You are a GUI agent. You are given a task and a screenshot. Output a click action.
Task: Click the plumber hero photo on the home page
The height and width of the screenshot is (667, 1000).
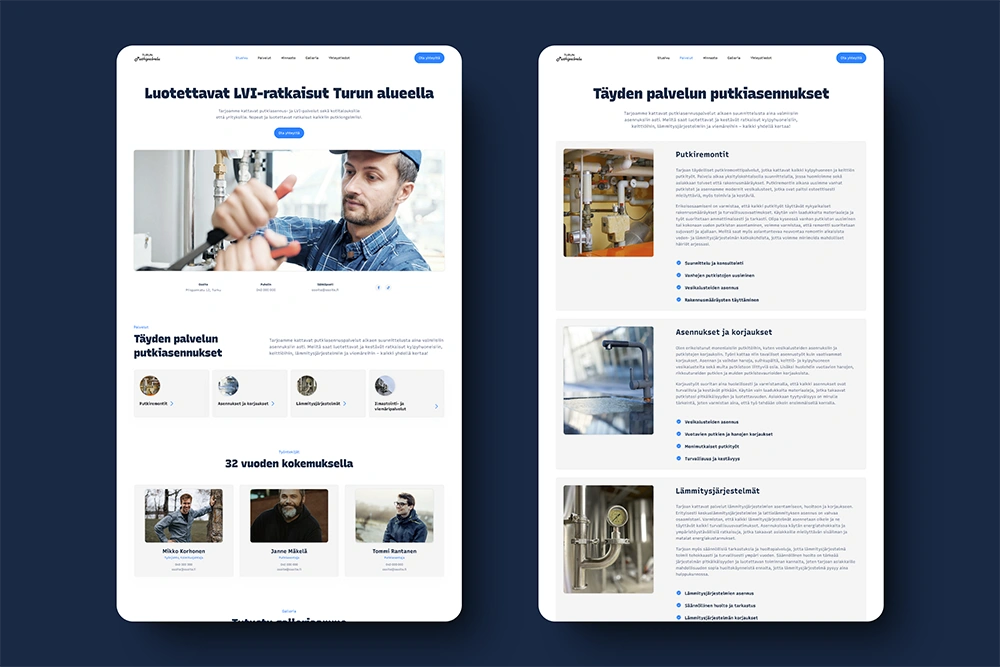(x=289, y=210)
